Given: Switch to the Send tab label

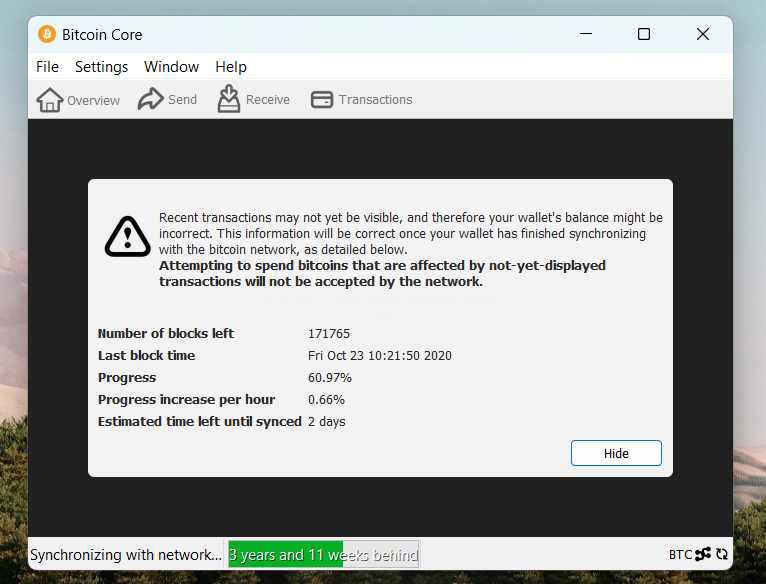Looking at the screenshot, I should coord(182,100).
